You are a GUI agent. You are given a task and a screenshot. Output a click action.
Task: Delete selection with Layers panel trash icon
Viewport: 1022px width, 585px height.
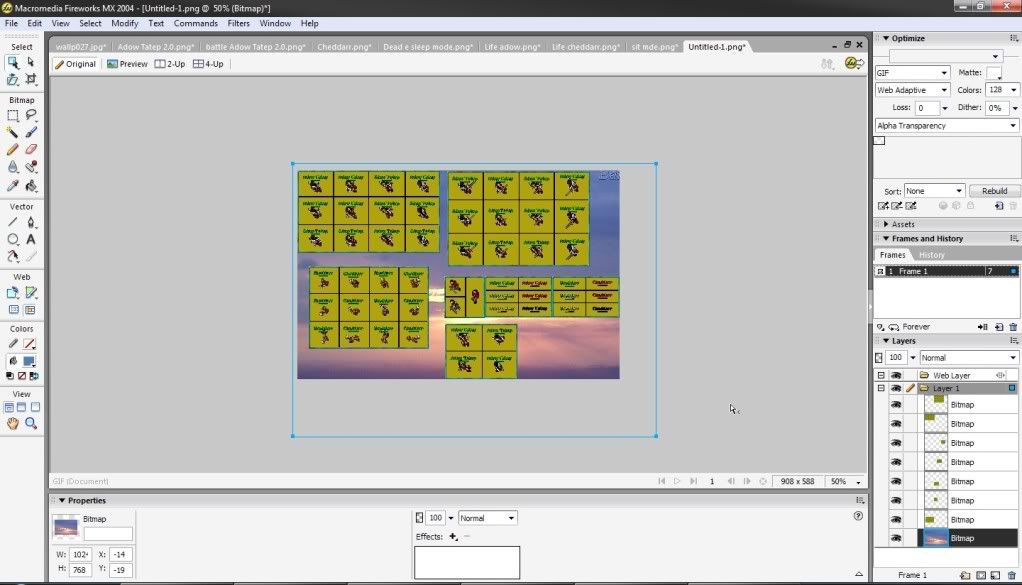click(1012, 575)
